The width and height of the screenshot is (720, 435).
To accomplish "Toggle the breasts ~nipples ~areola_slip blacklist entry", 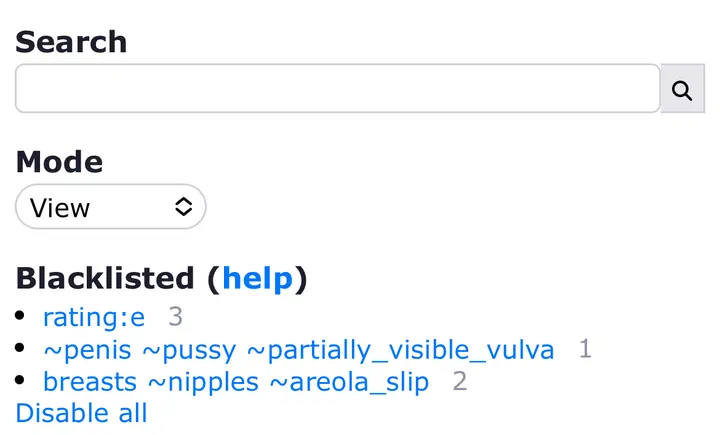I will coord(236,382).
